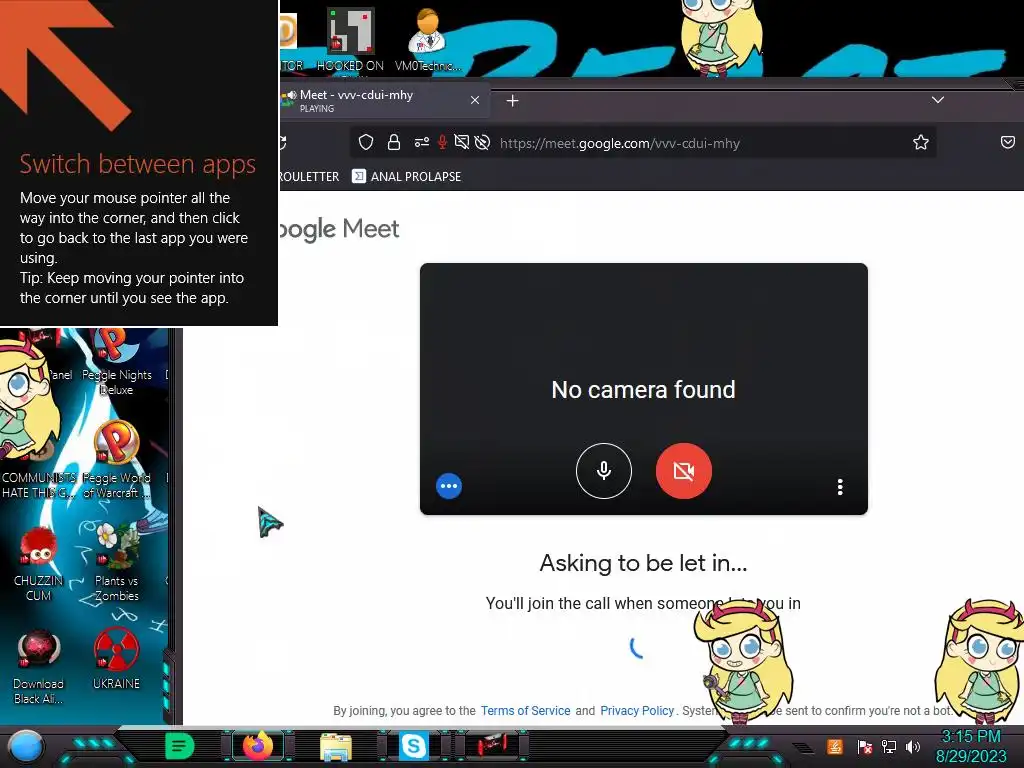Click the blocked camera permission icon in address bar

(x=462, y=142)
